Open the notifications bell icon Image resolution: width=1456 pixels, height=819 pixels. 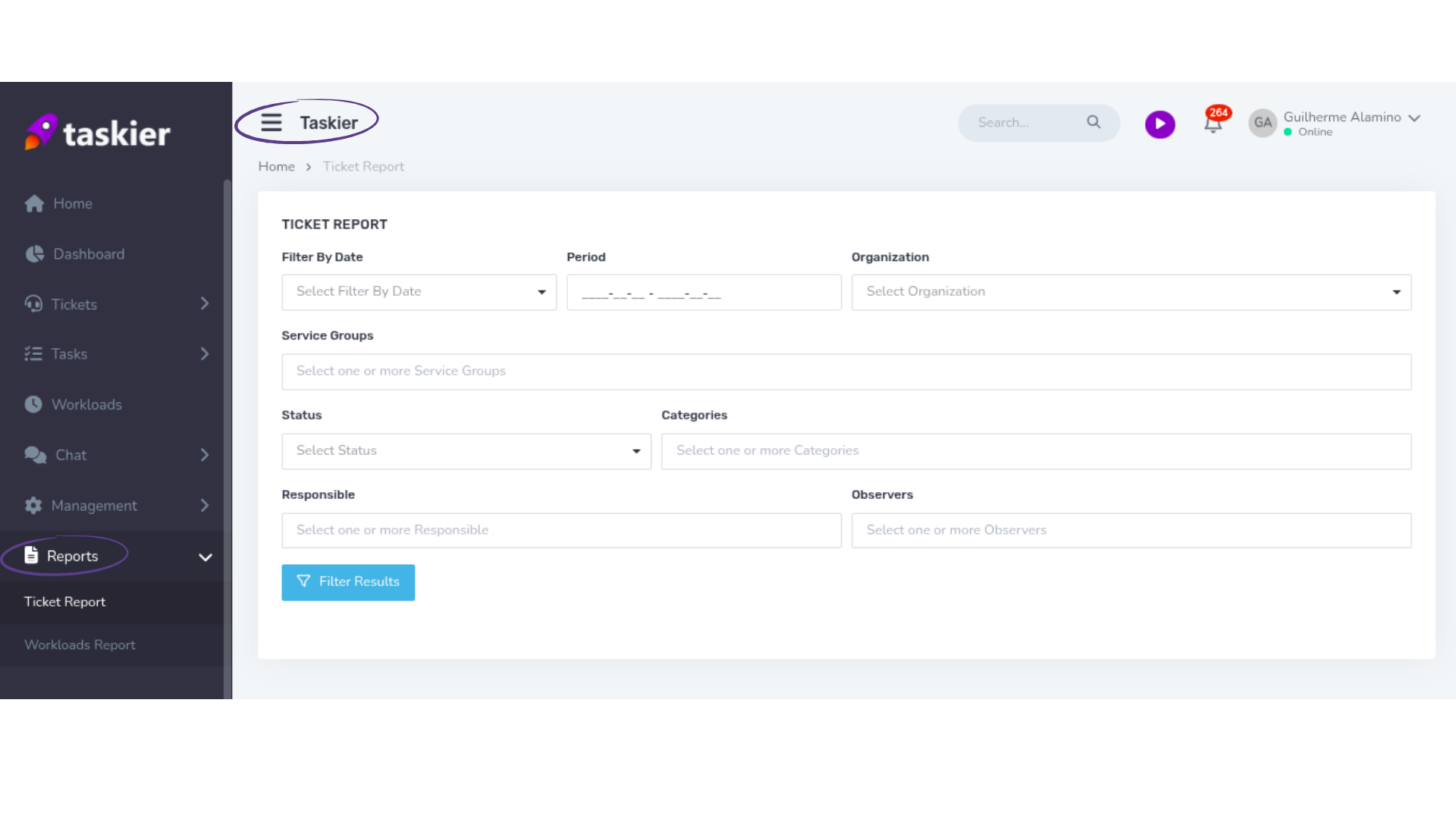coord(1213,124)
